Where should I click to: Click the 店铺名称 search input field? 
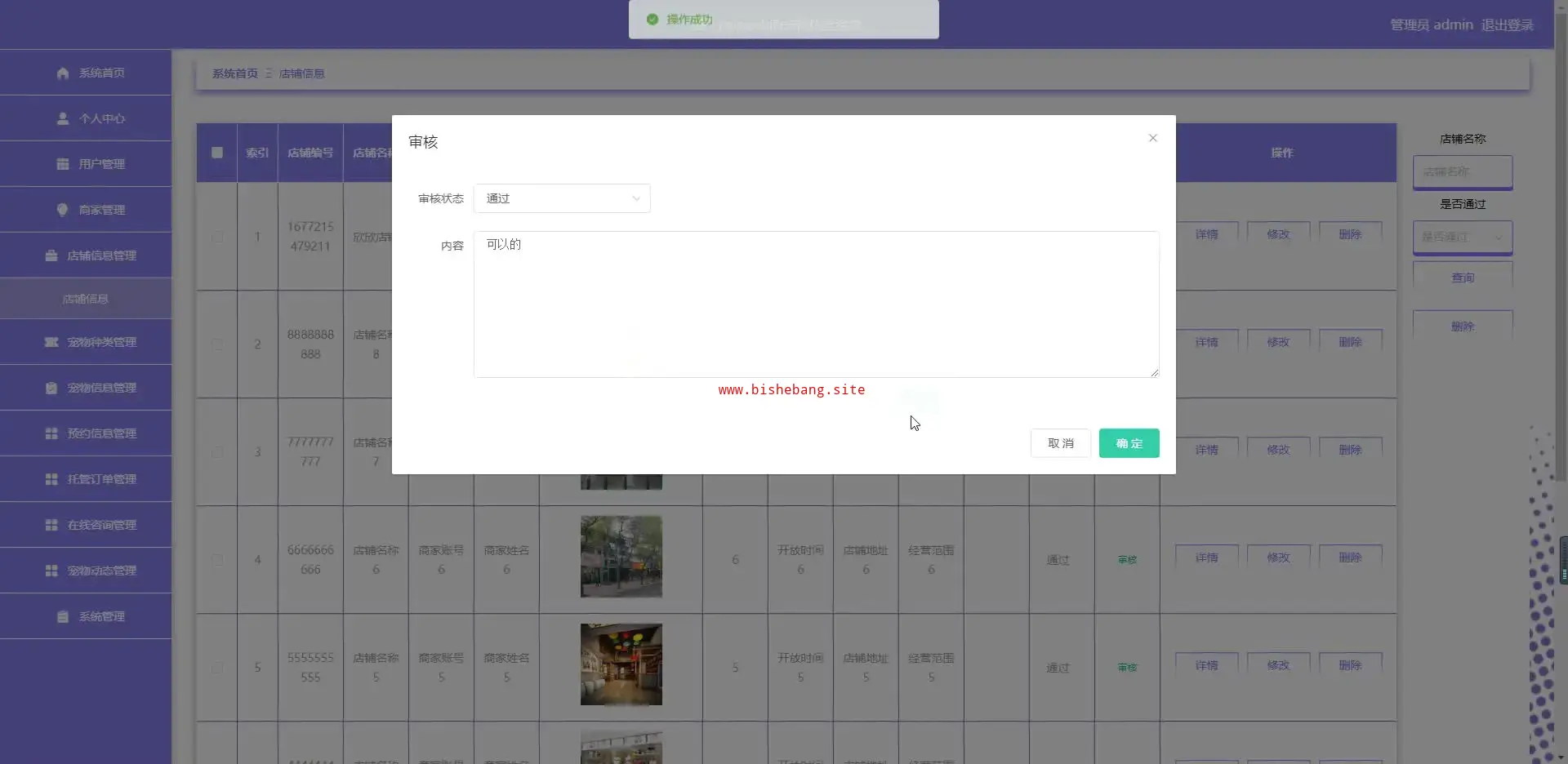click(x=1463, y=171)
